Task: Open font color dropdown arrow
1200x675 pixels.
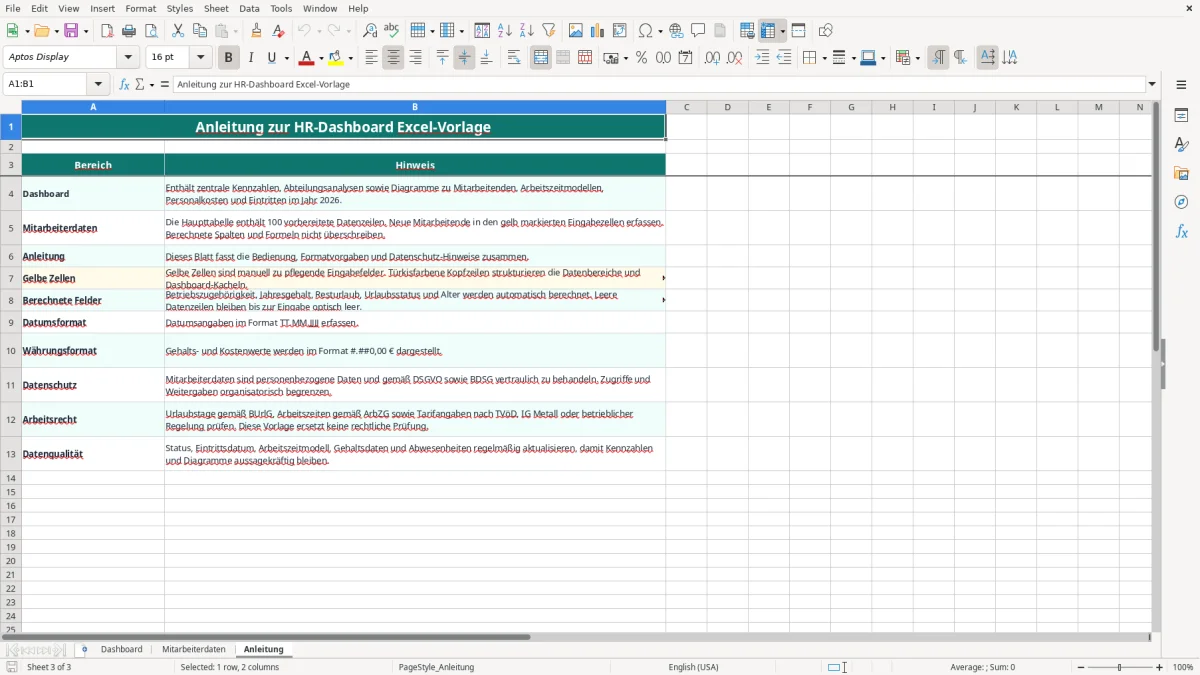Action: pos(320,58)
